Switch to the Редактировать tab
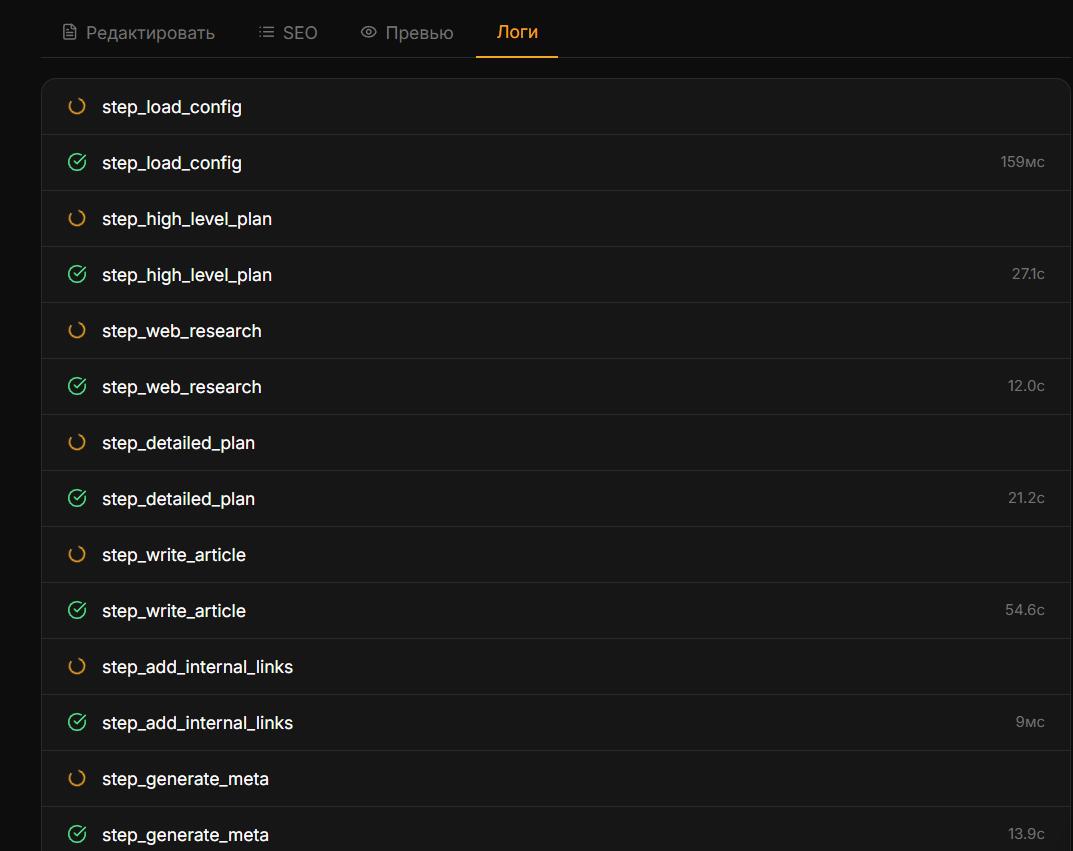The width and height of the screenshot is (1073, 851). tap(138, 32)
